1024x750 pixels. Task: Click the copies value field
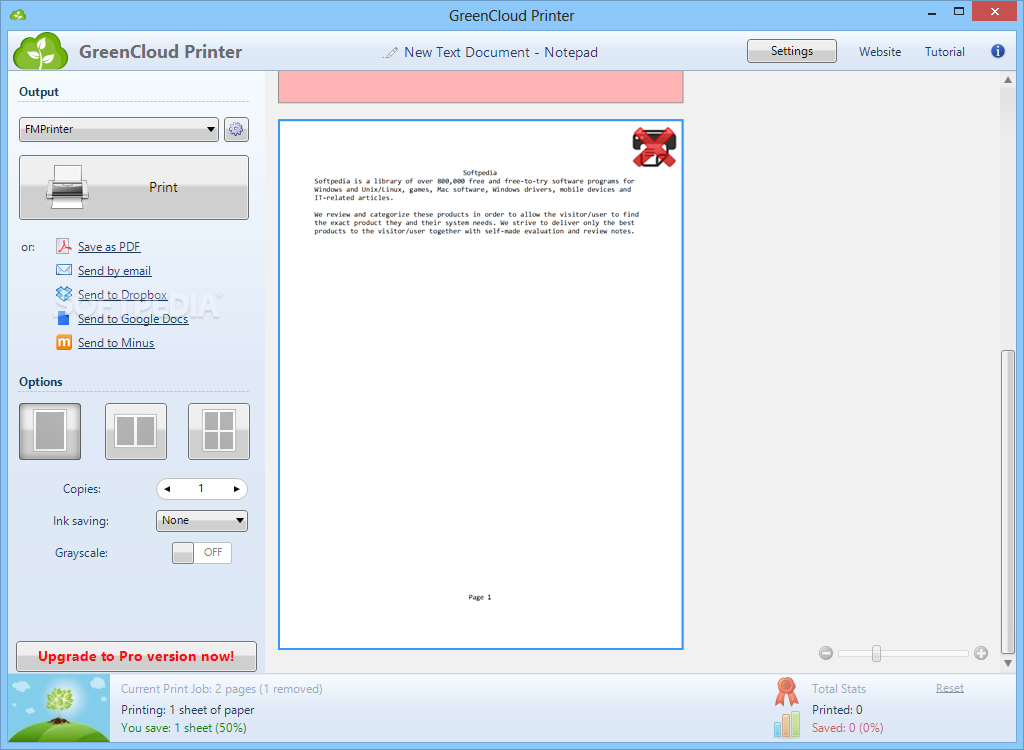tap(201, 489)
